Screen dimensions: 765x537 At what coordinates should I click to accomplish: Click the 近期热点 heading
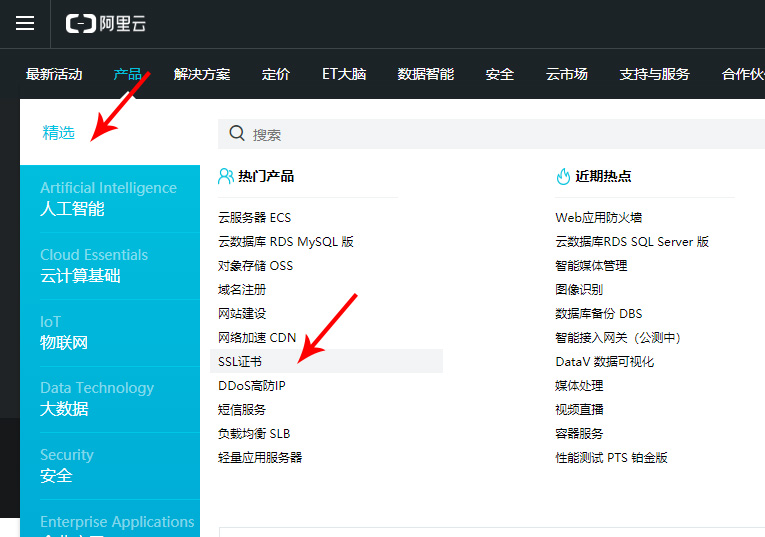click(603, 176)
